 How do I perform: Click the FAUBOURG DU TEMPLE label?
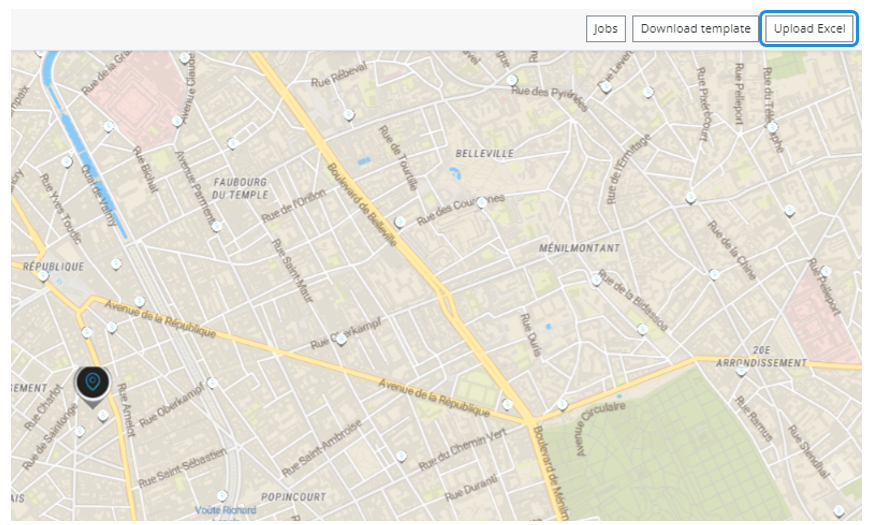point(241,189)
